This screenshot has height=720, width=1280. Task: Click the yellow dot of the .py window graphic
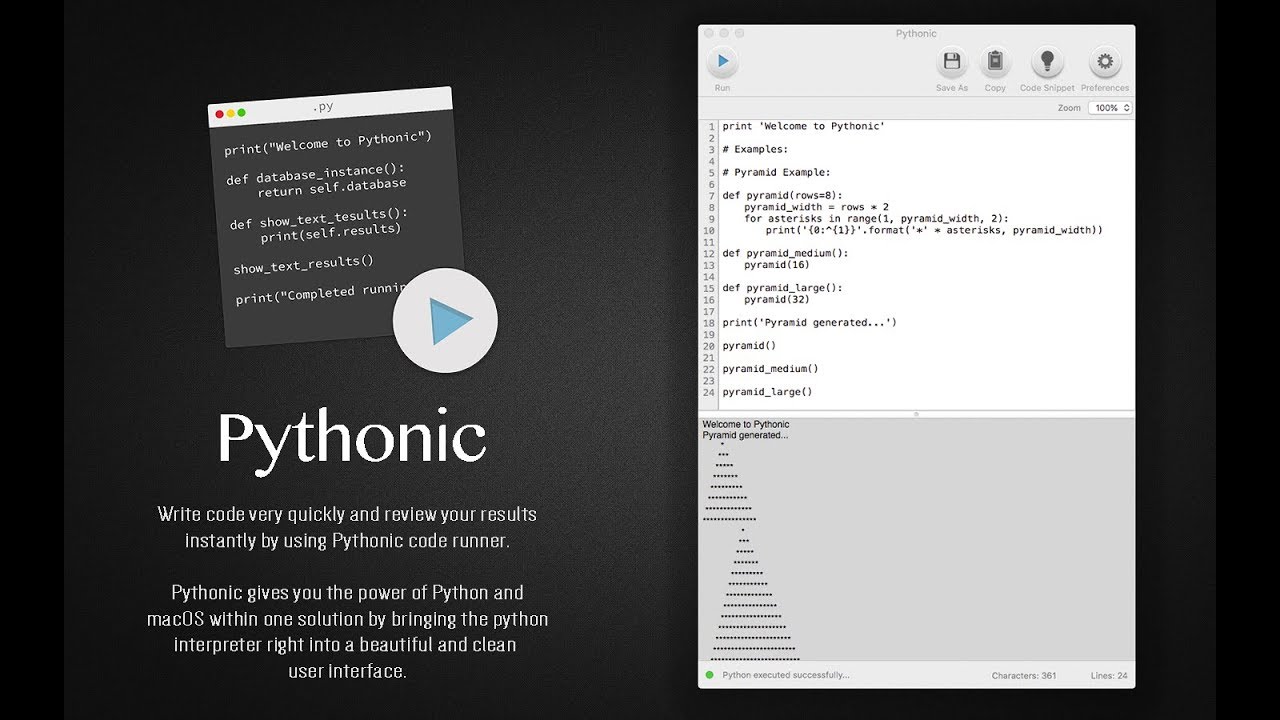click(x=230, y=114)
